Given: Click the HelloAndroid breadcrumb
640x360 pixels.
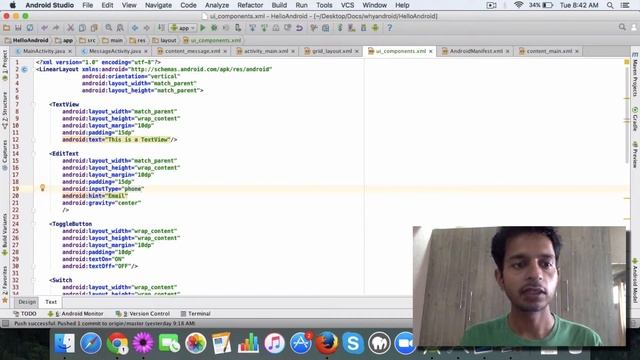Looking at the screenshot, I should click(27, 40).
